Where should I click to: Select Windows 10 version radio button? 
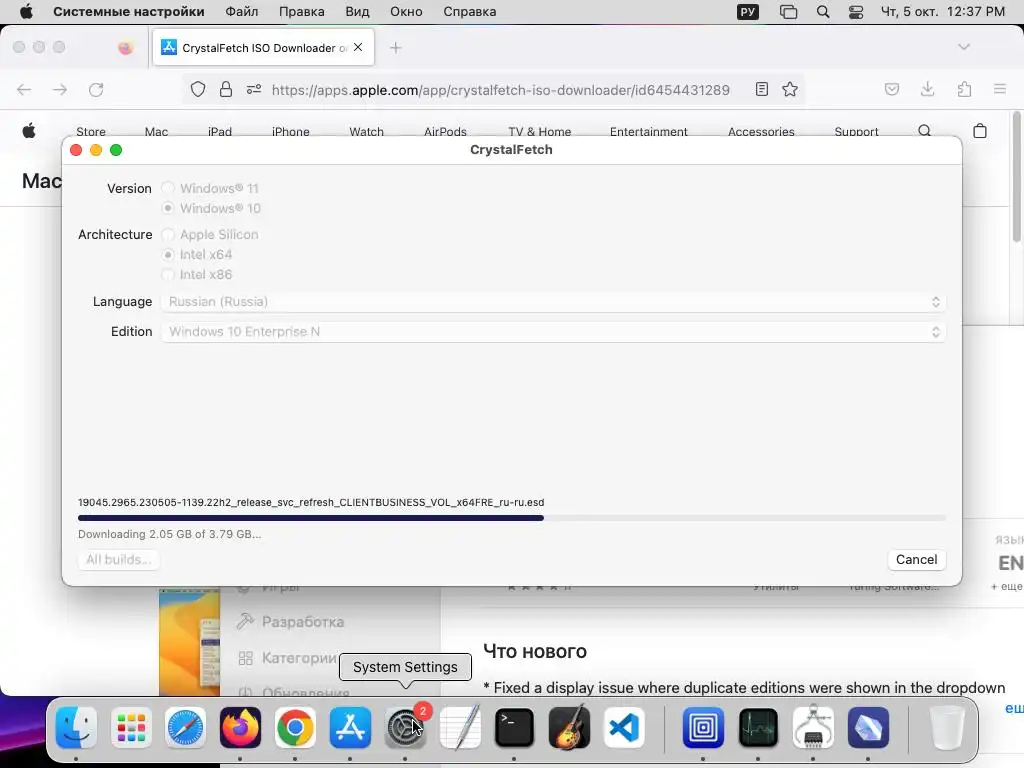tap(168, 208)
